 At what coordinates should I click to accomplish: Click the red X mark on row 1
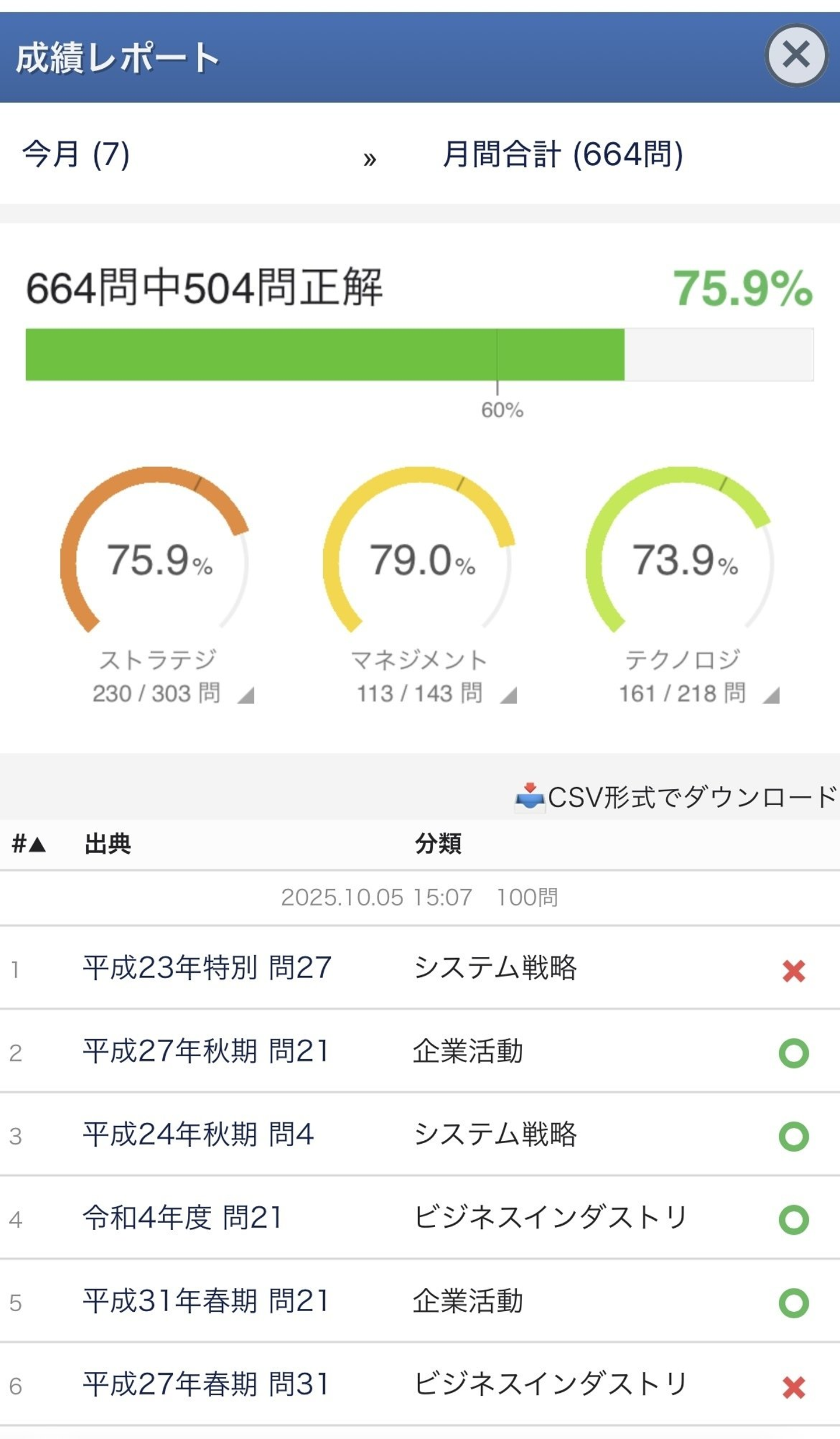click(x=793, y=970)
